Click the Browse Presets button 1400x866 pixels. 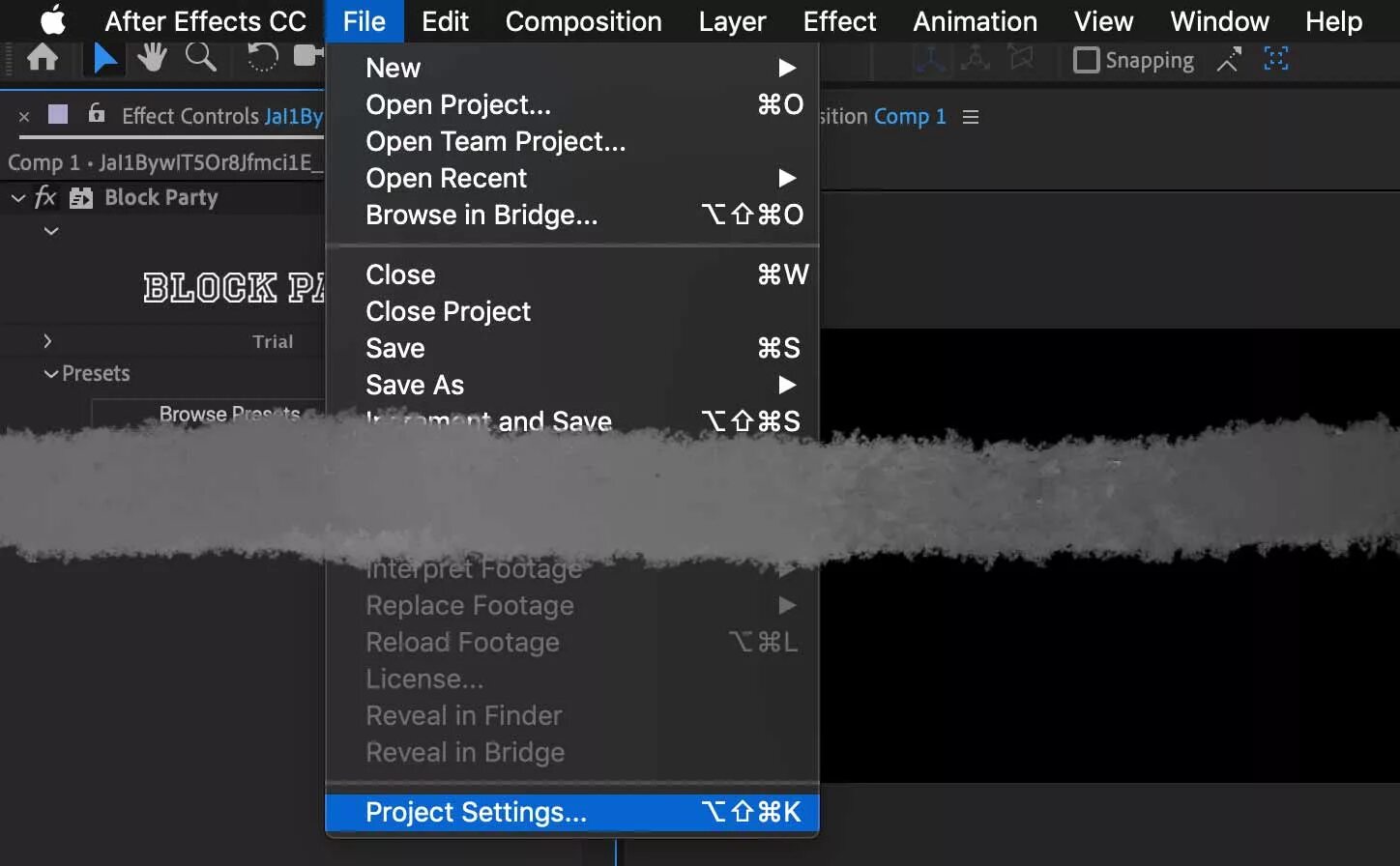pyautogui.click(x=209, y=414)
